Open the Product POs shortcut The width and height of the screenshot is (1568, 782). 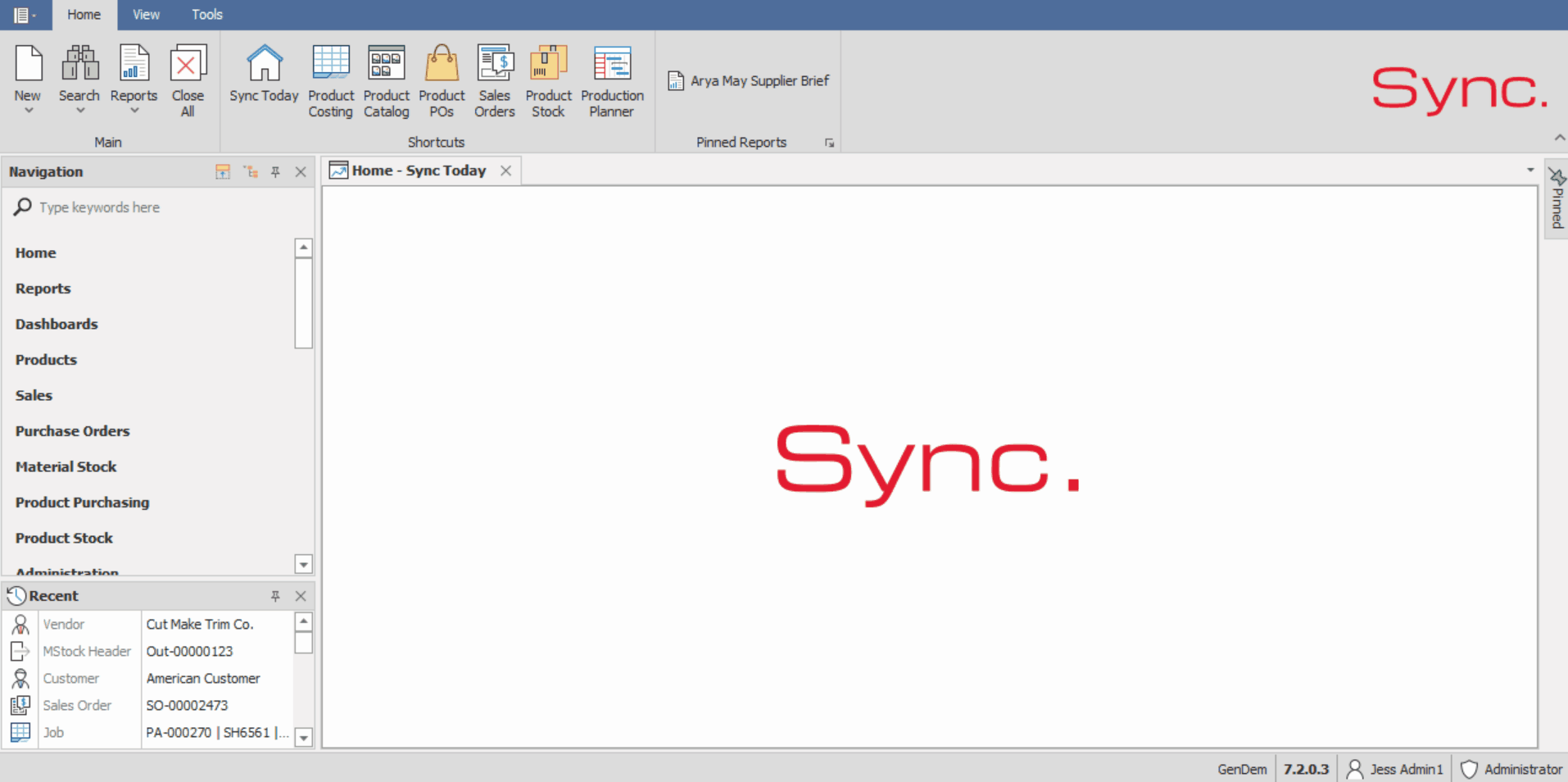click(x=442, y=81)
